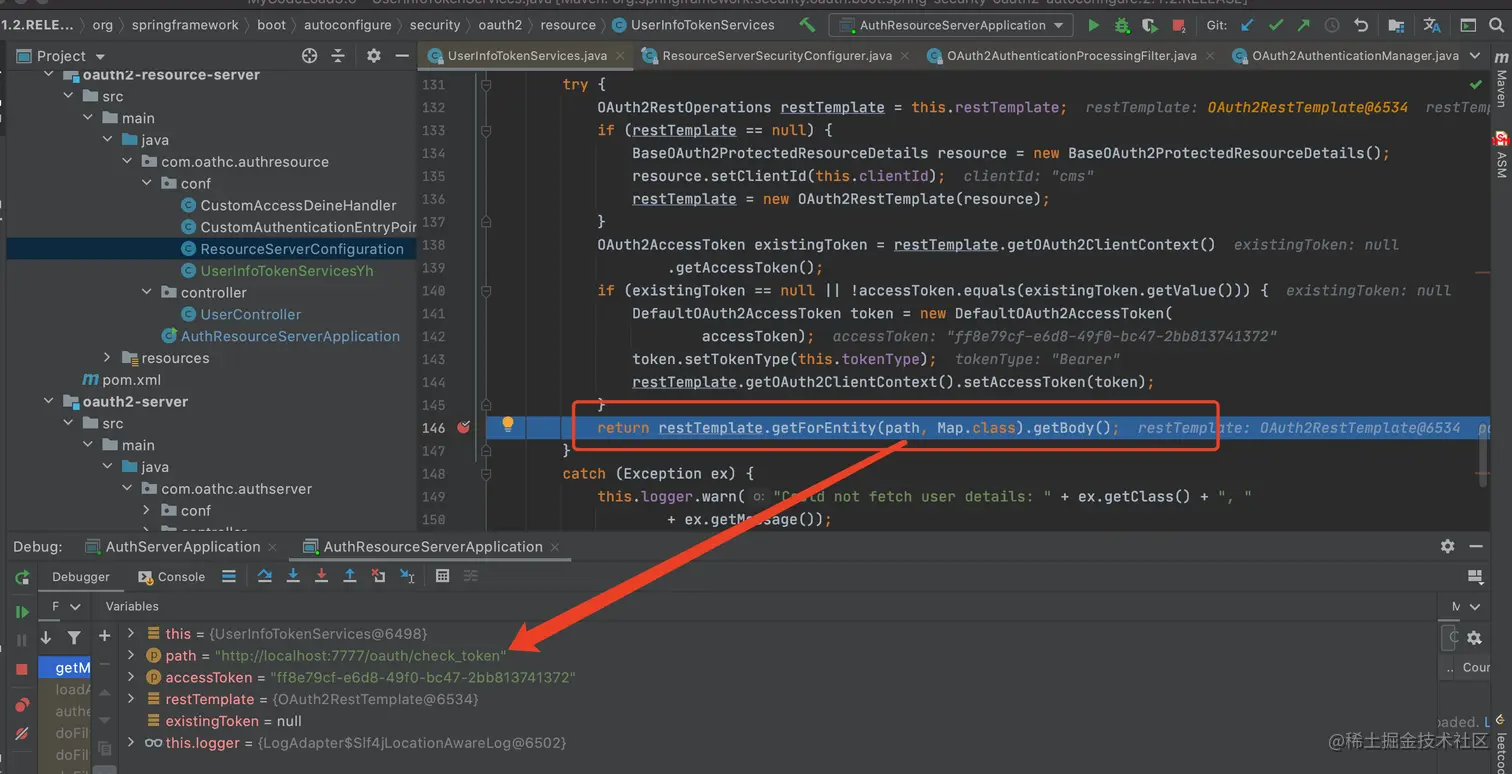Open Project Structure folder icon in toolbar
The width and height of the screenshot is (1512, 774).
(x=1395, y=25)
